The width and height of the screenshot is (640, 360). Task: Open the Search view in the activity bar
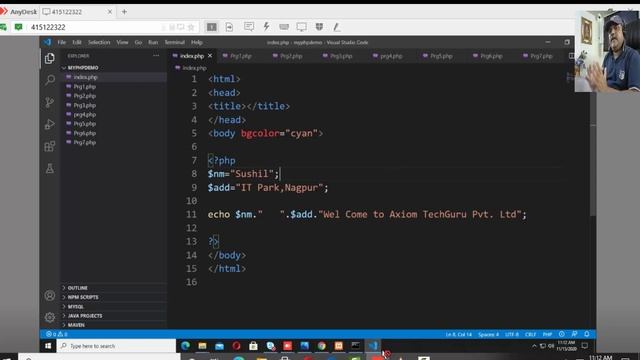(x=50, y=80)
